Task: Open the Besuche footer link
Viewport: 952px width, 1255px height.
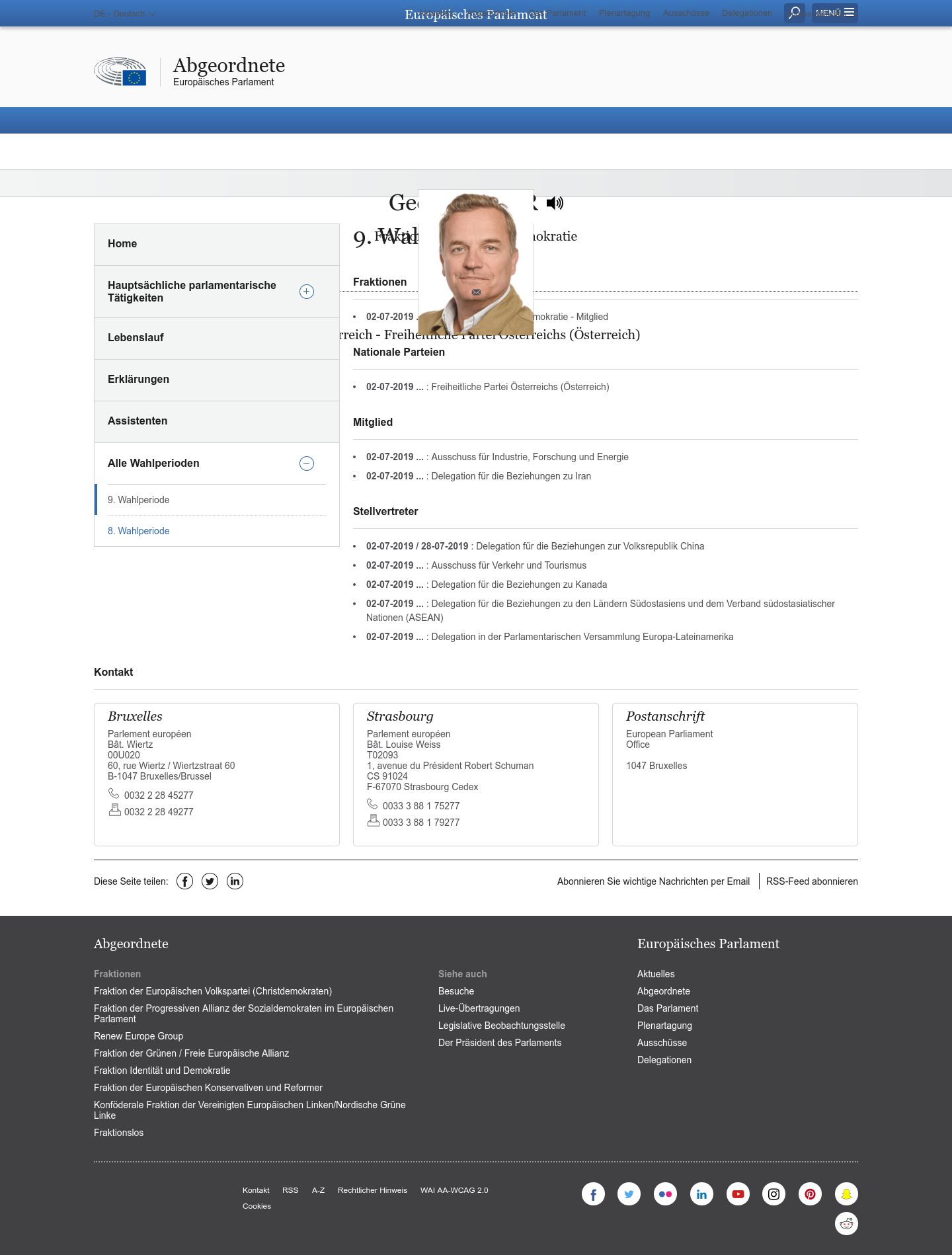Action: 456,991
